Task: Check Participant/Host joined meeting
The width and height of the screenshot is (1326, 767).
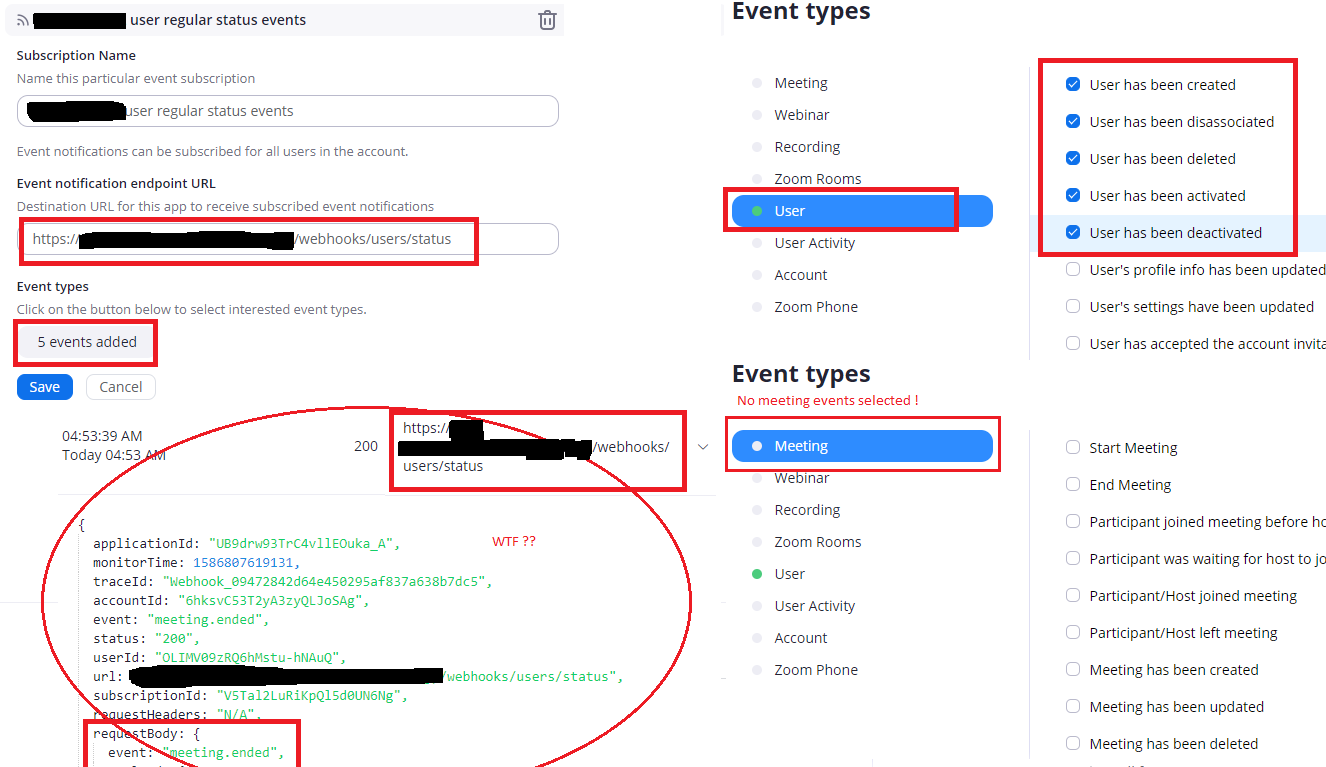Action: pyautogui.click(x=1073, y=596)
